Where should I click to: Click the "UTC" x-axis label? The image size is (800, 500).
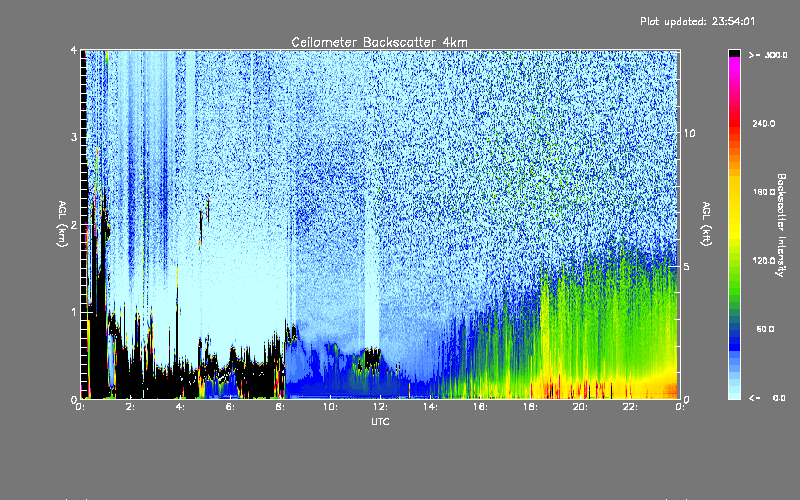click(x=380, y=421)
